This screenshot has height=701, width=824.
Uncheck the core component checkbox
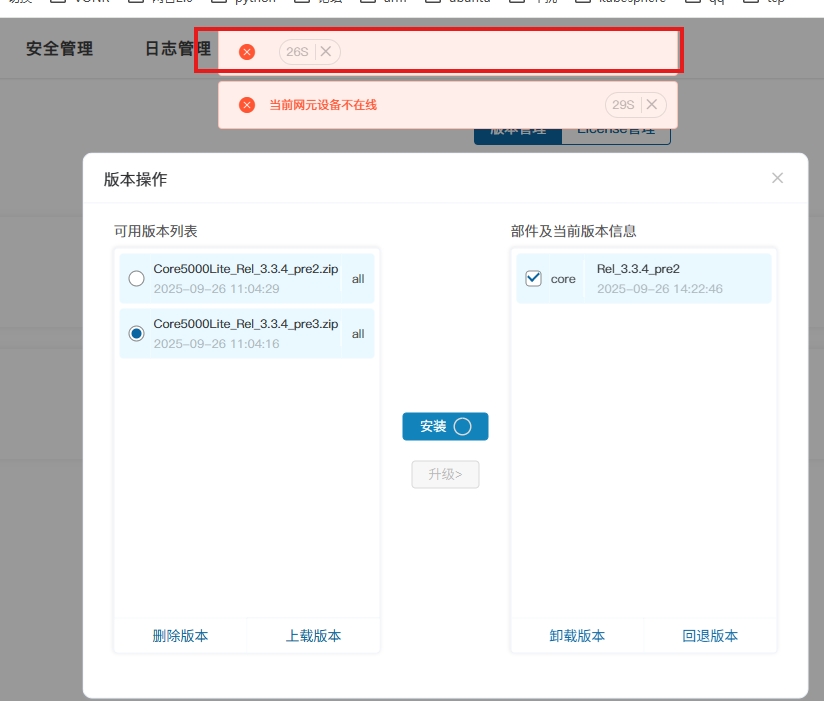pyautogui.click(x=533, y=279)
